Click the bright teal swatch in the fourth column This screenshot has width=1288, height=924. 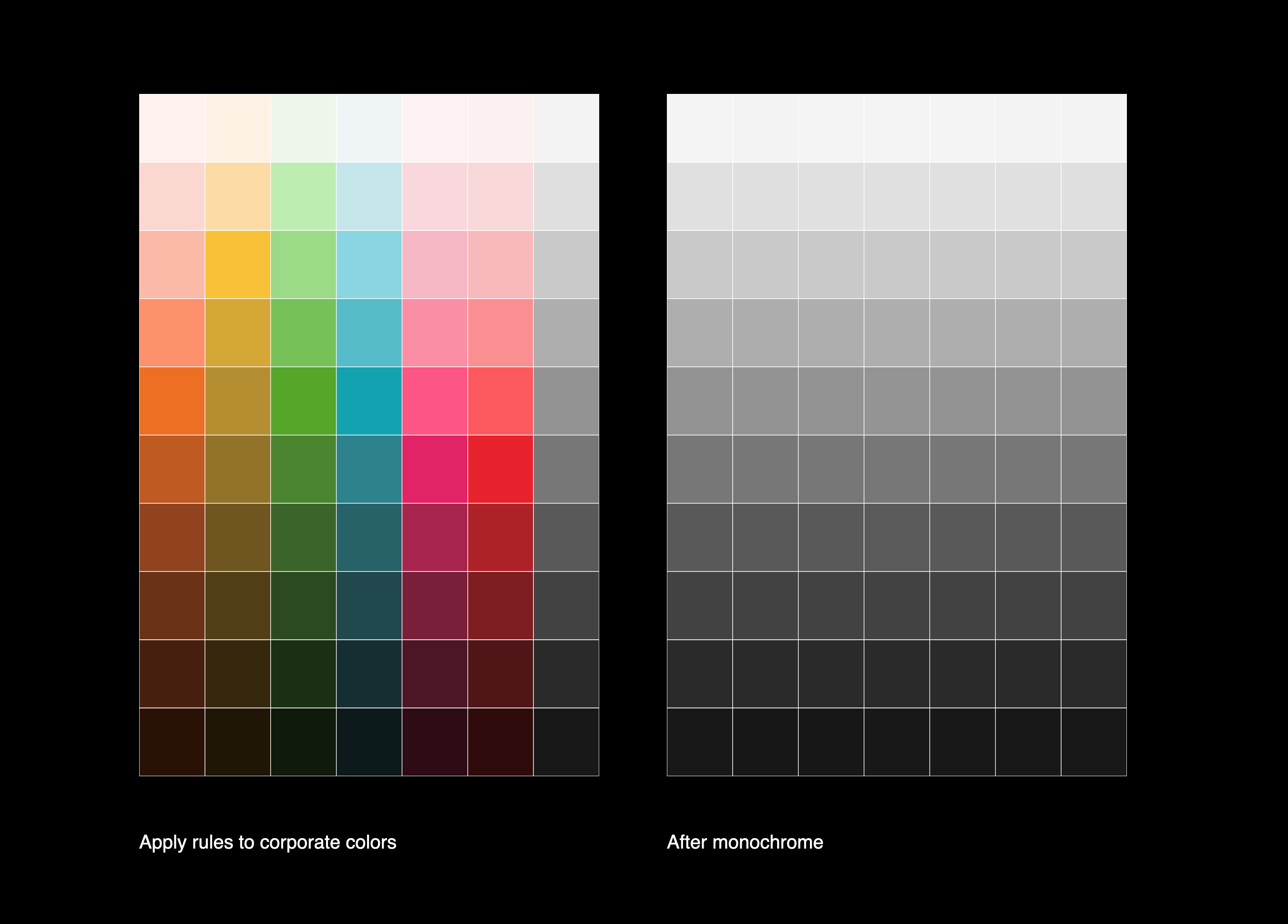[x=369, y=401]
